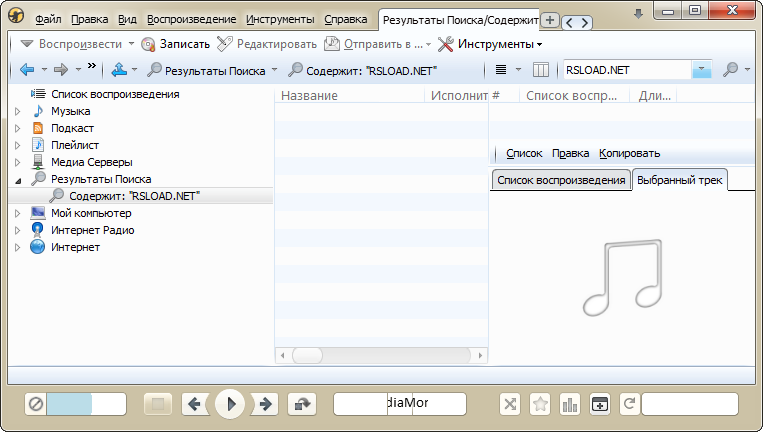Screen dimensions: 763x432
Task: Go to previous tab with left chevron
Action: [x=569, y=22]
